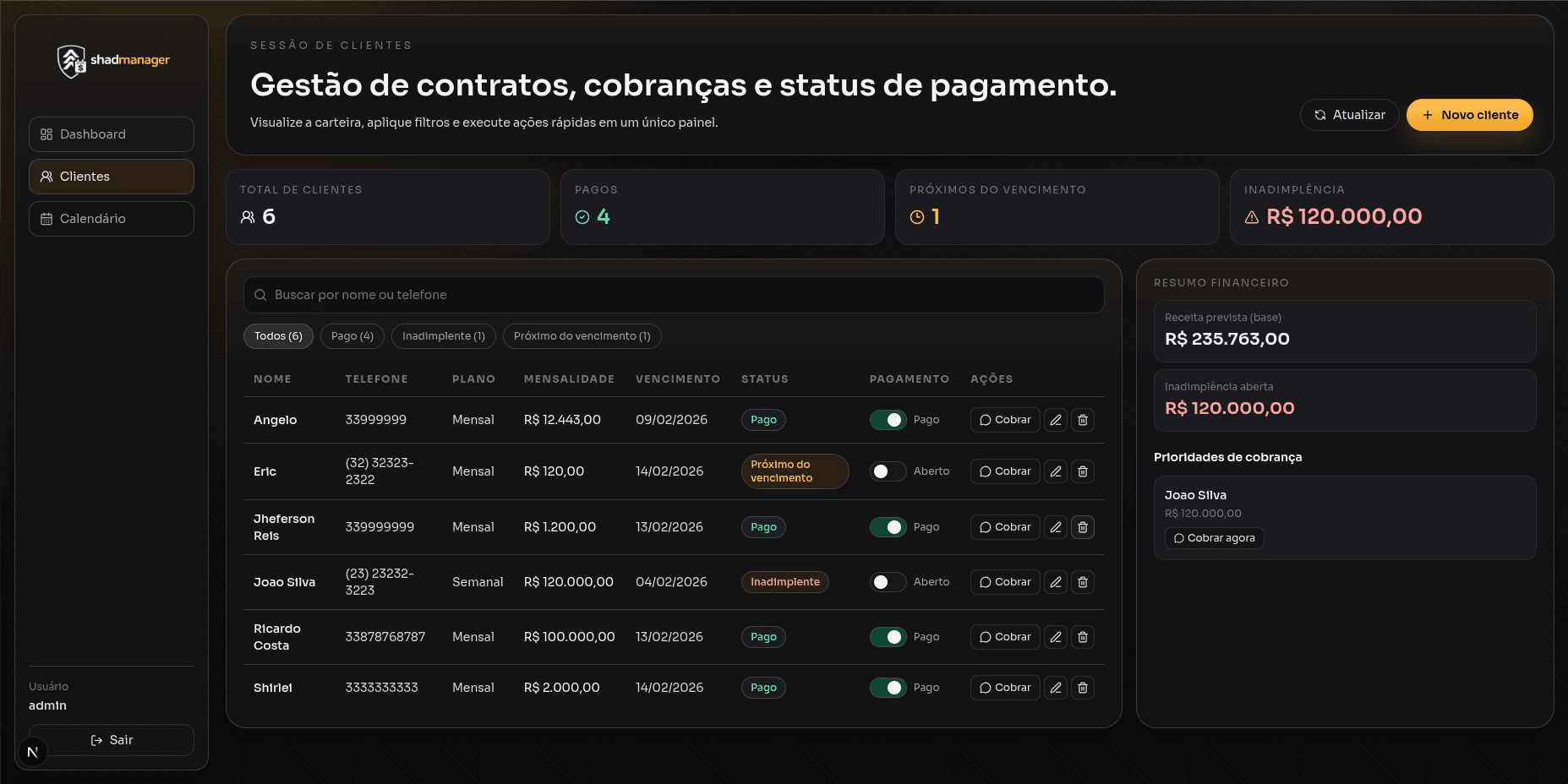
Task: Click the Dashboard grid icon in the sidebar
Action: coord(46,133)
